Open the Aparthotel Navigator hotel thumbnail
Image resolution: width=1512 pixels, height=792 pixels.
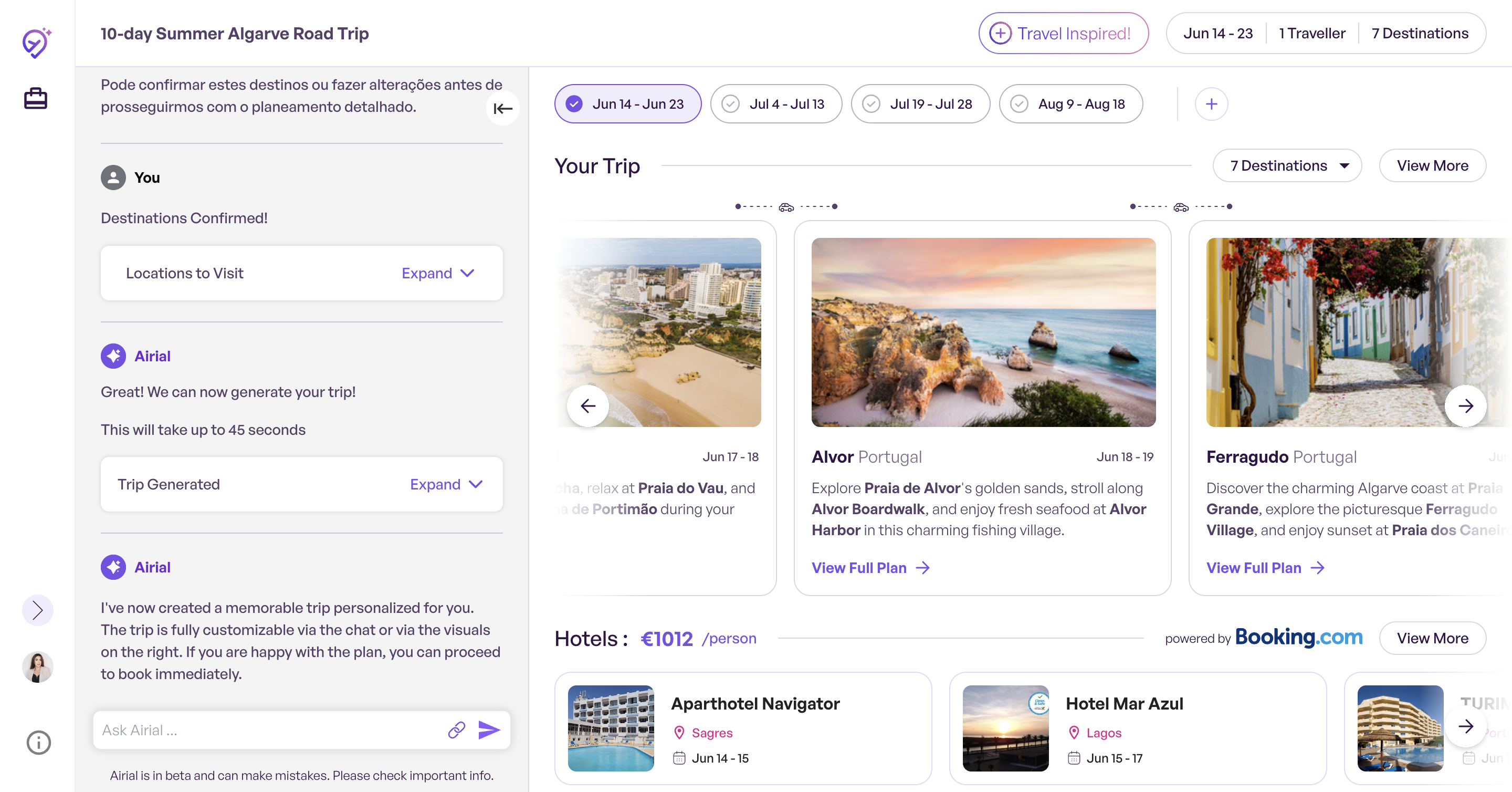pyautogui.click(x=611, y=728)
